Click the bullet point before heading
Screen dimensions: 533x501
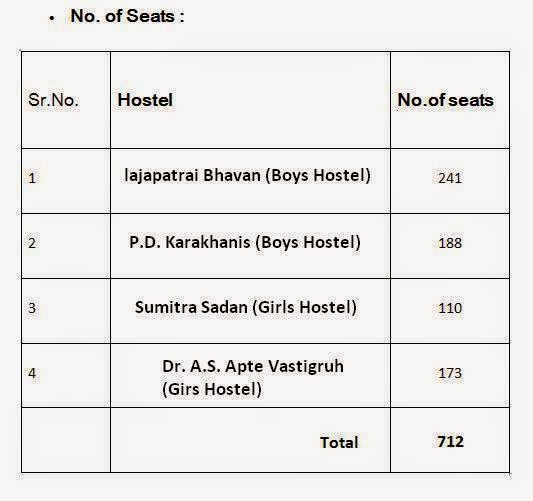(52, 18)
